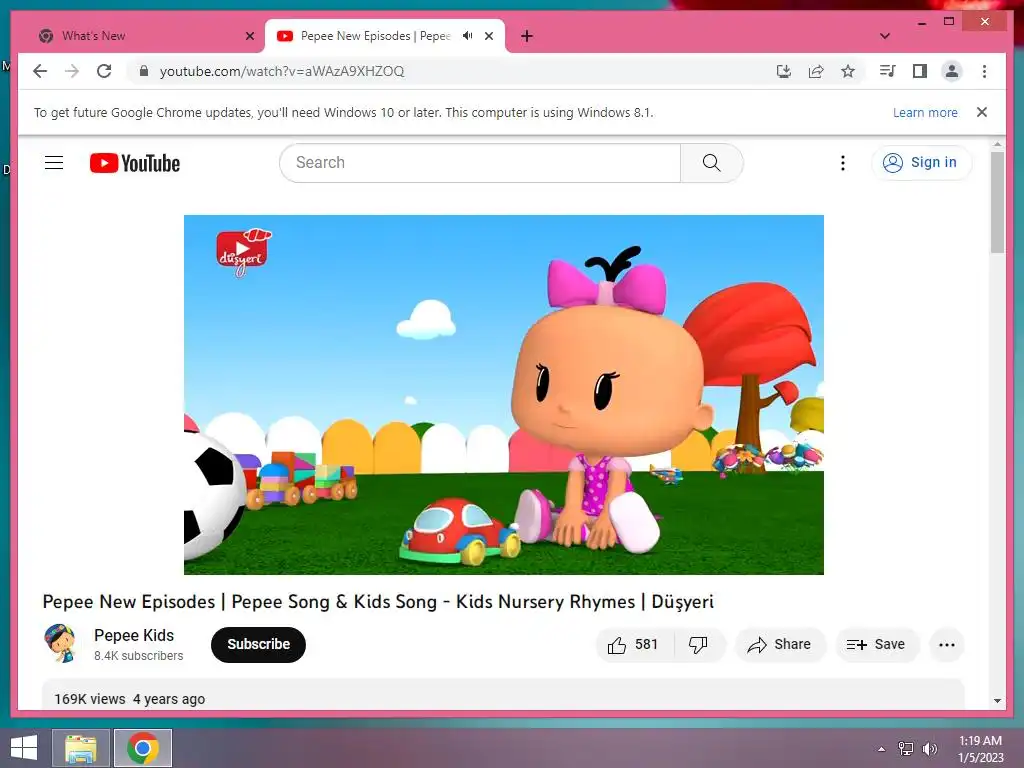This screenshot has width=1024, height=768.
Task: Expand the 169K views description box
Action: [503, 695]
